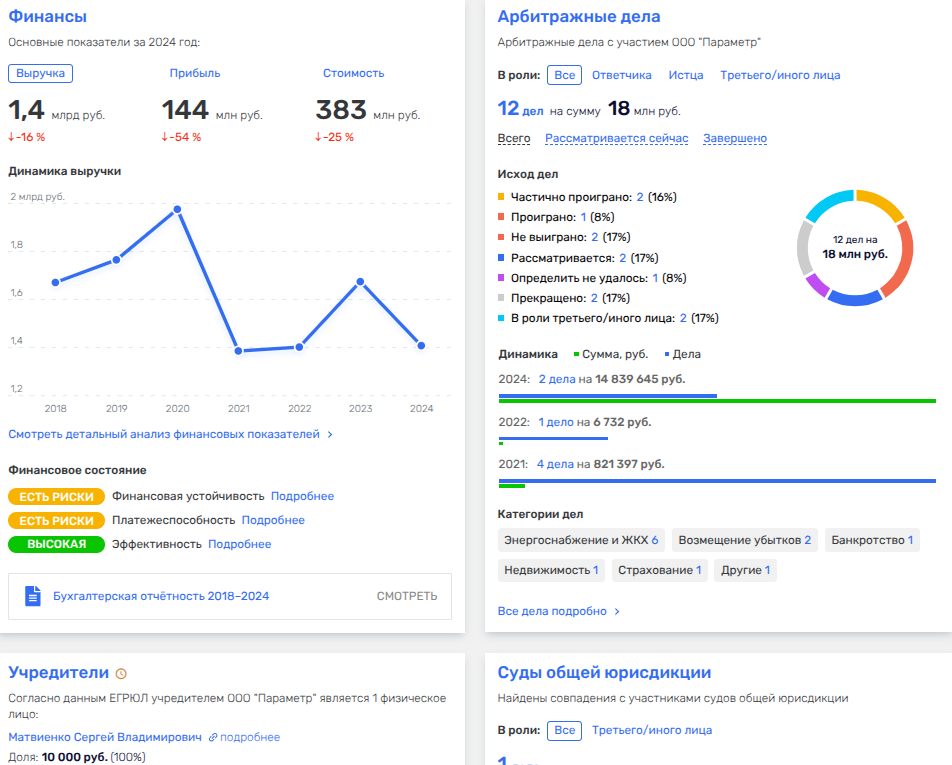Click the 2020 revenue peak data point
Screen dimensions: 952x765
(177, 209)
